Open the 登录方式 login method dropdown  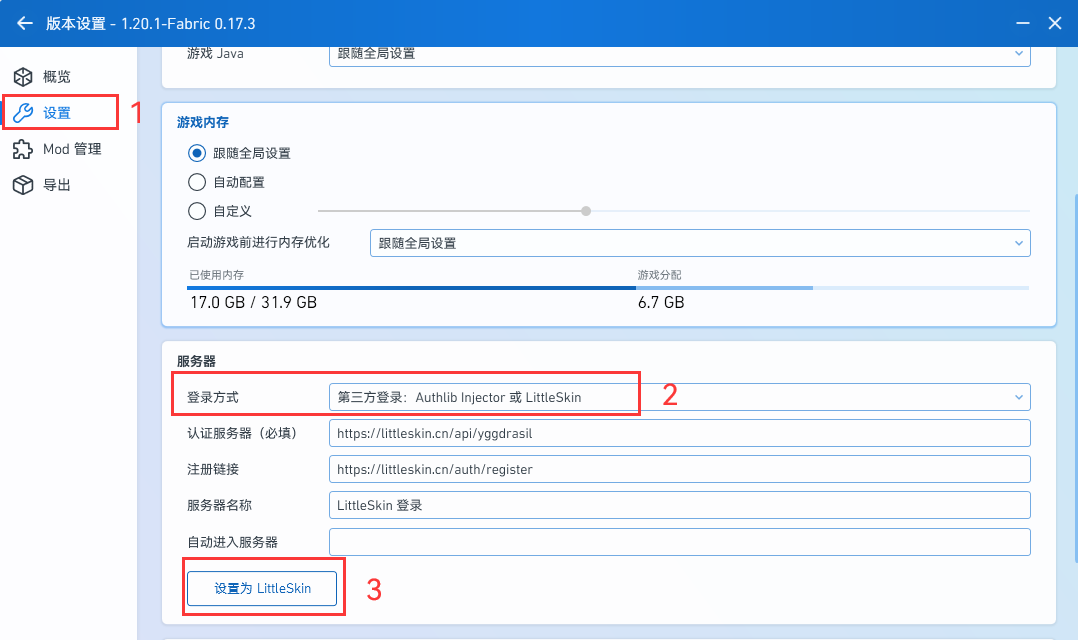(679, 397)
